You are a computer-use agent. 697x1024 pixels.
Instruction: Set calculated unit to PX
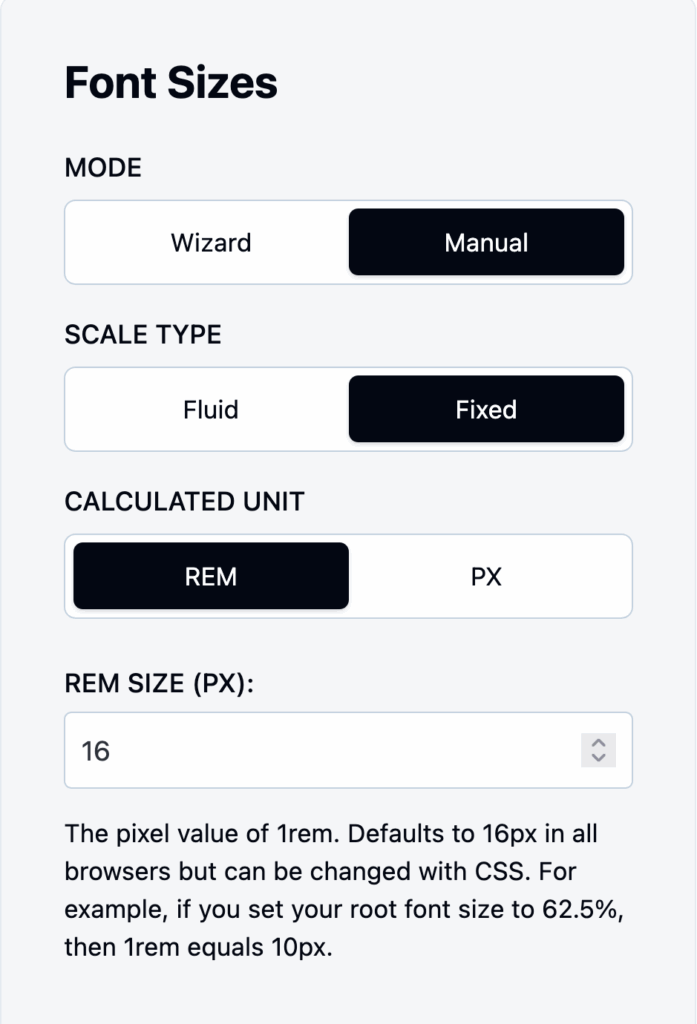click(486, 576)
